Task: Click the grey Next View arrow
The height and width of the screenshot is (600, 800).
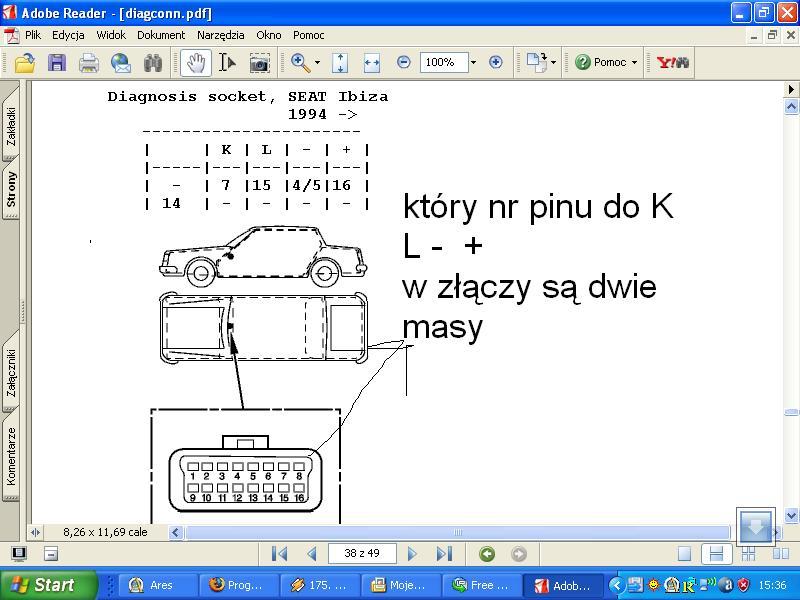Action: click(x=519, y=554)
